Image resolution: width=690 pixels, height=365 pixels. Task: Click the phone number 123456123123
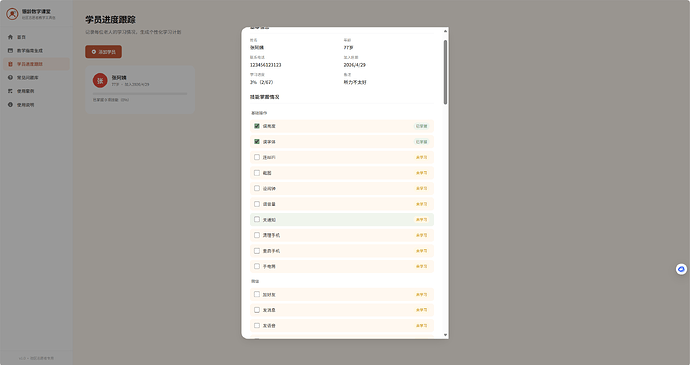pyautogui.click(x=265, y=65)
